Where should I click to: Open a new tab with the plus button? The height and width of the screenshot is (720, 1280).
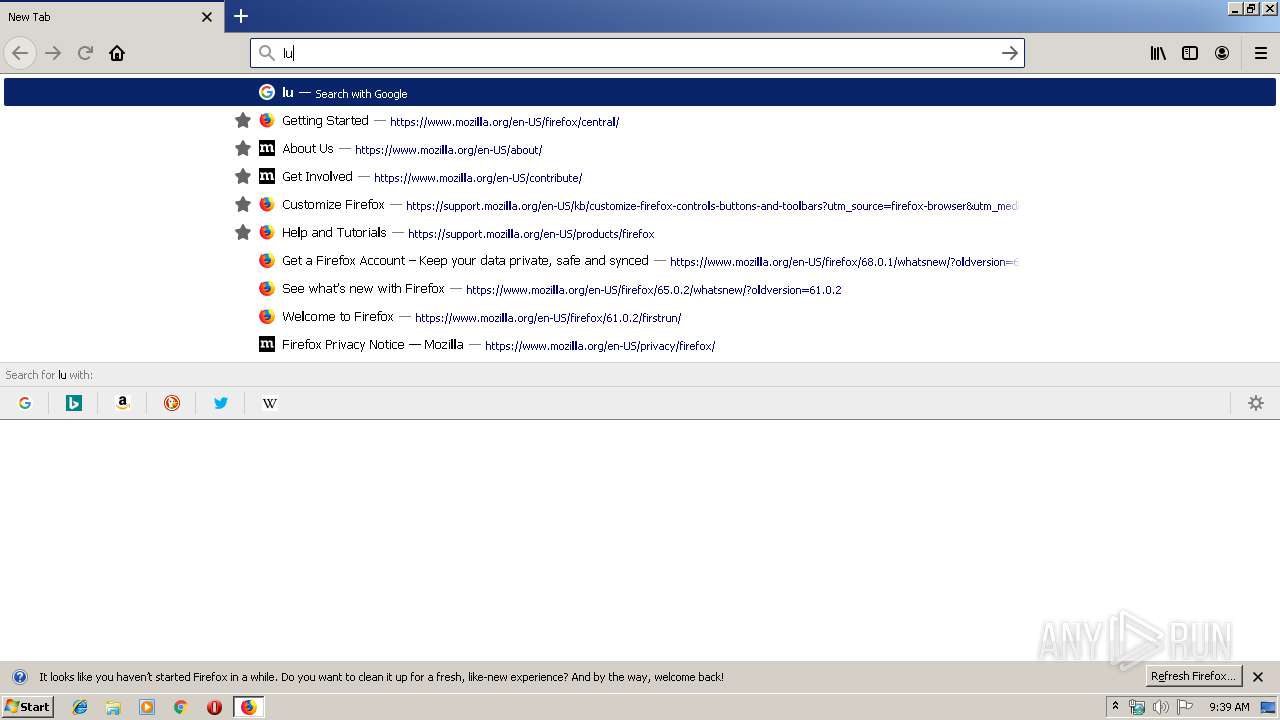click(241, 16)
